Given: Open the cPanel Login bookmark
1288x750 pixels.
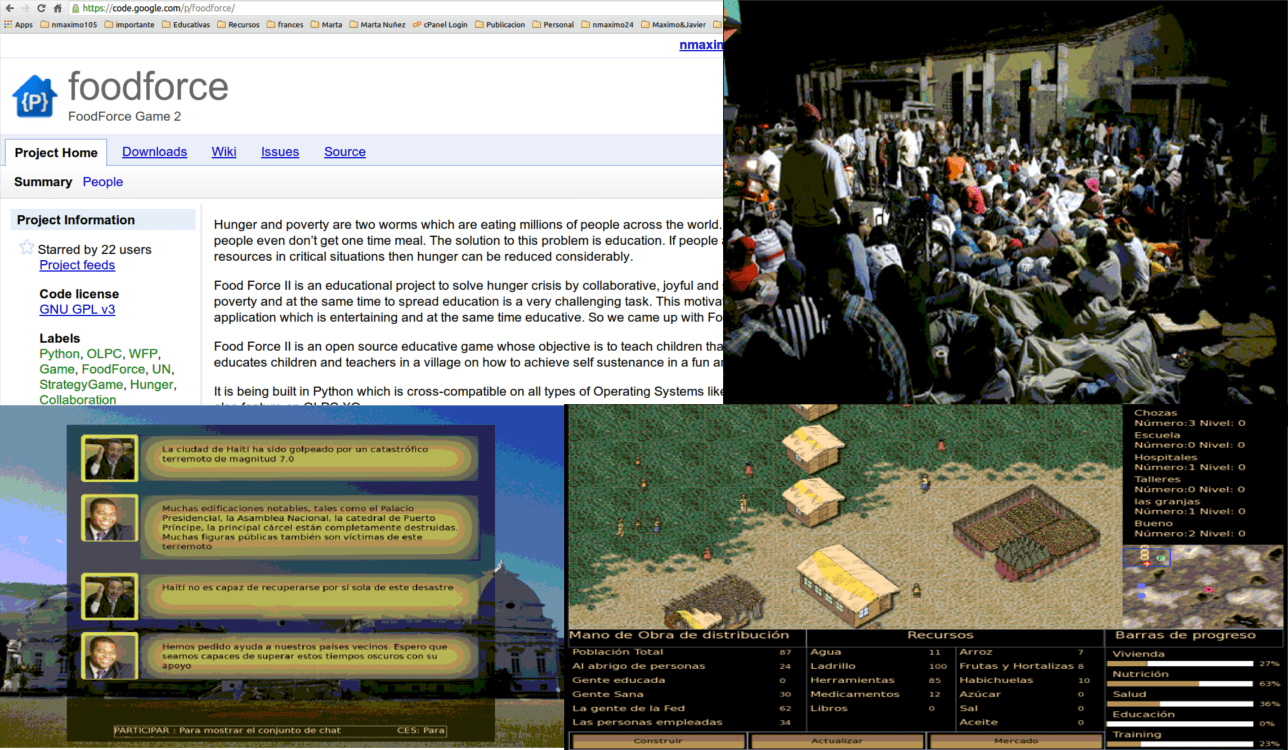Looking at the screenshot, I should tap(439, 25).
